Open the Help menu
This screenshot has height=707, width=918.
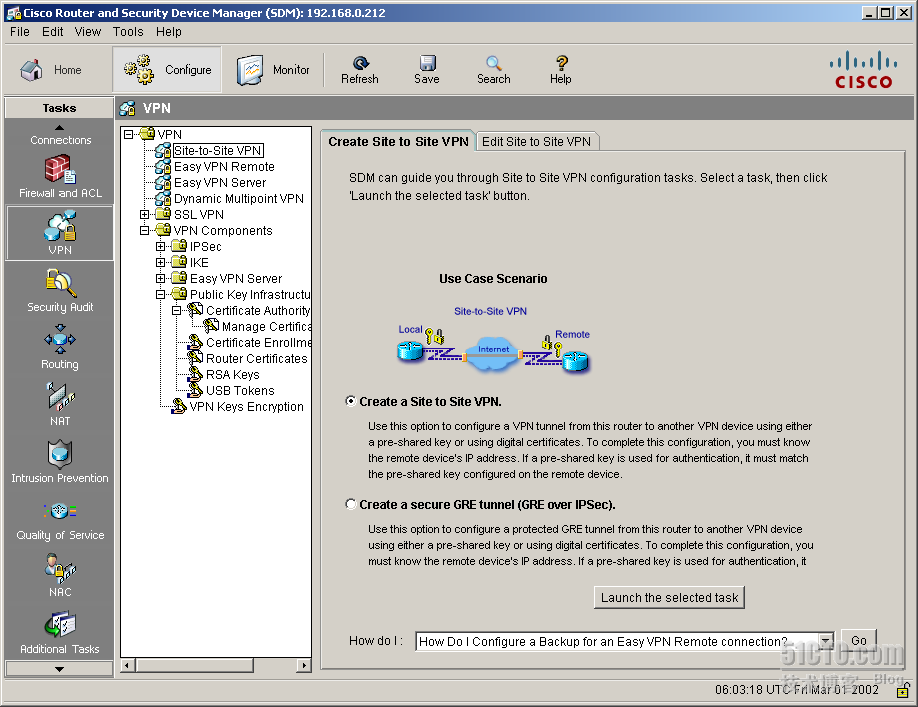(x=169, y=32)
